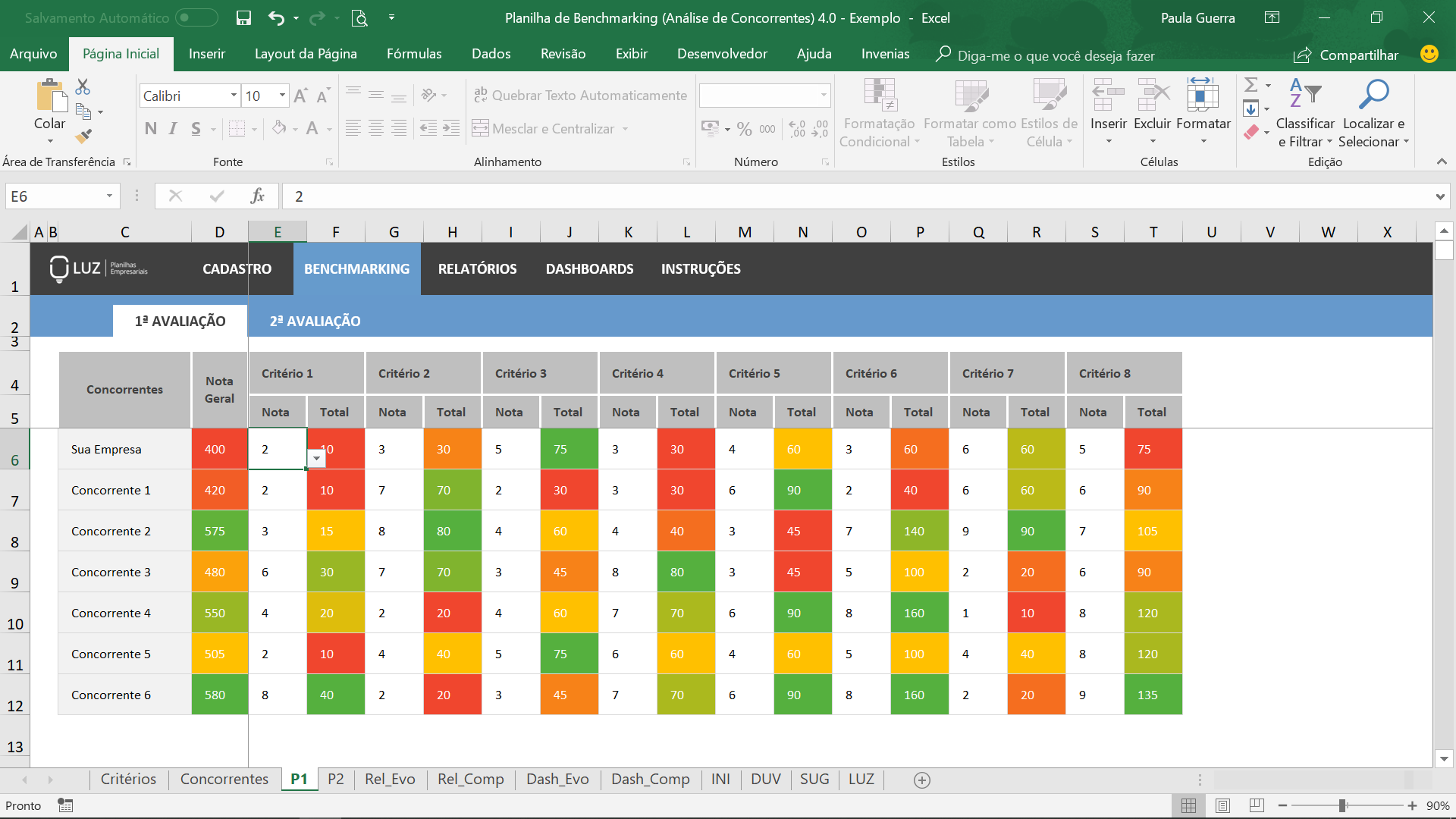Click the center horizontal align icon
Viewport: 1456px width, 819px height.
coord(376,128)
